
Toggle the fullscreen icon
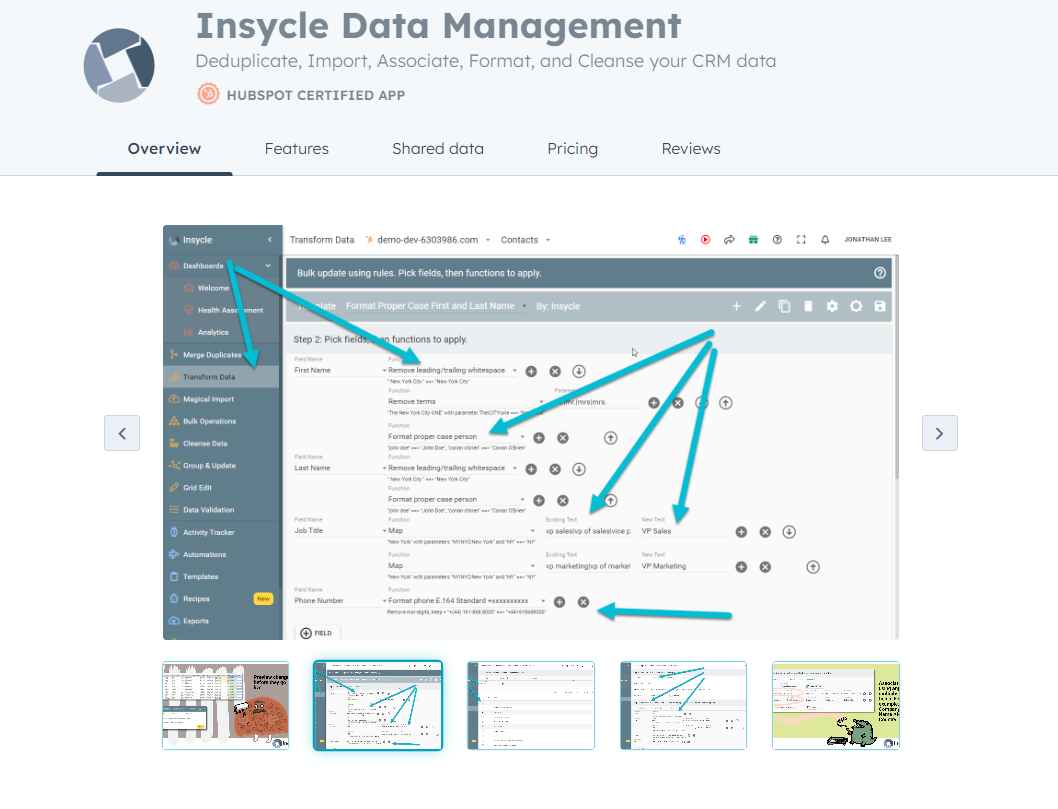[801, 240]
